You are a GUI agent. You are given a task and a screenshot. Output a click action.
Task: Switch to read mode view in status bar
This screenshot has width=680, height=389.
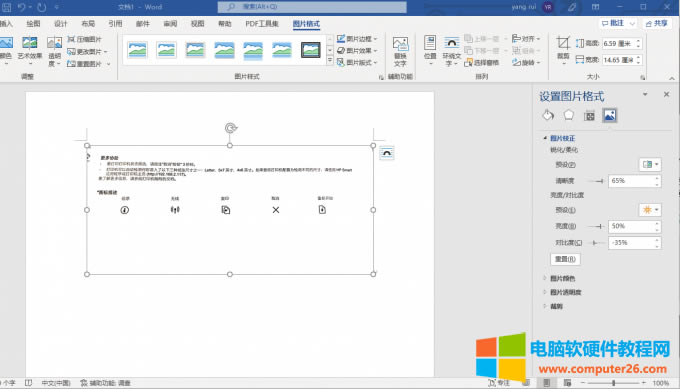click(x=526, y=383)
